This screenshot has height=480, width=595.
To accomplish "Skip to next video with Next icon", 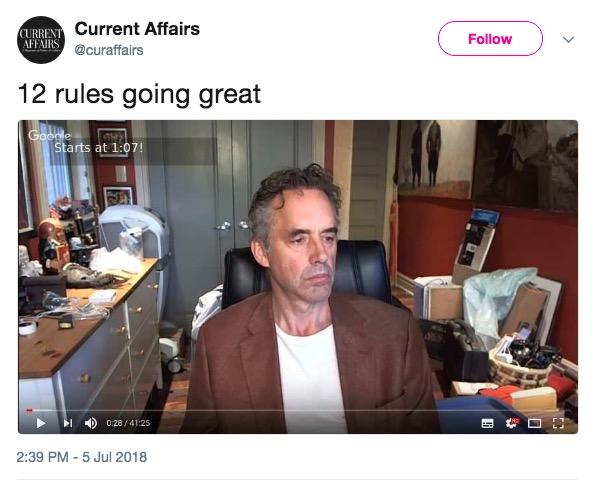I will [68, 423].
